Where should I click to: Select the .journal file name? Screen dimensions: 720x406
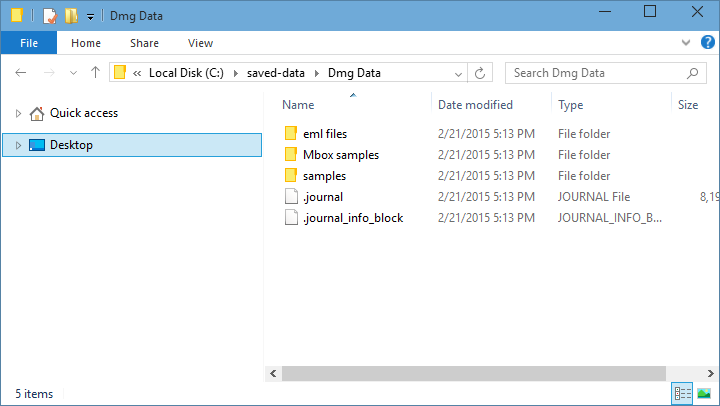pos(323,197)
